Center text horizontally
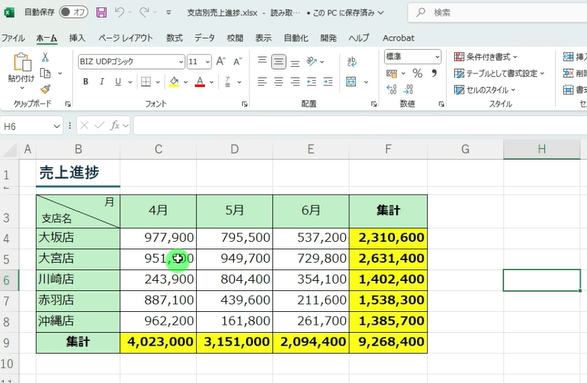587x383 pixels. [279, 82]
